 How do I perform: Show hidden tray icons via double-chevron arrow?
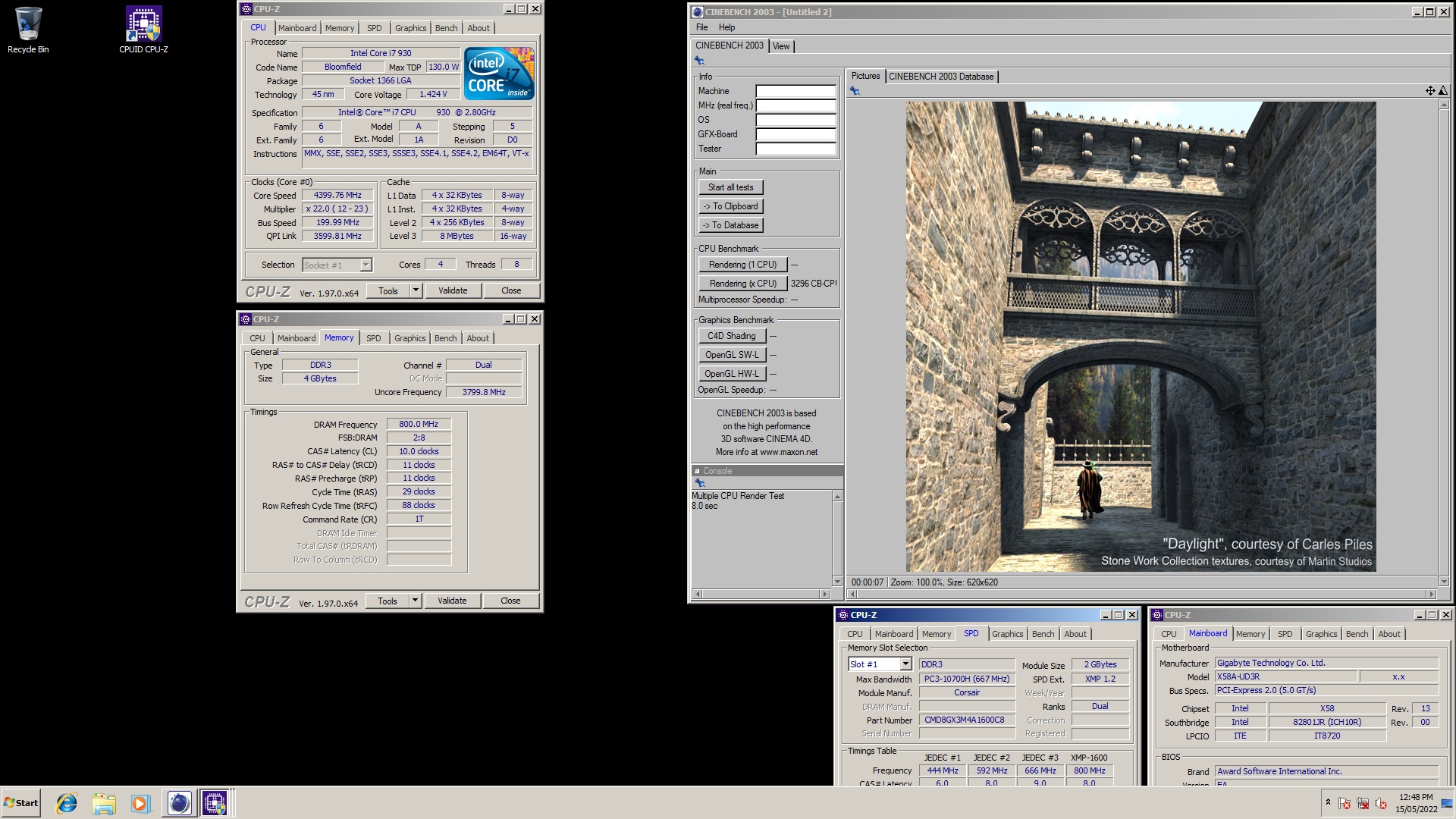pos(1328,802)
